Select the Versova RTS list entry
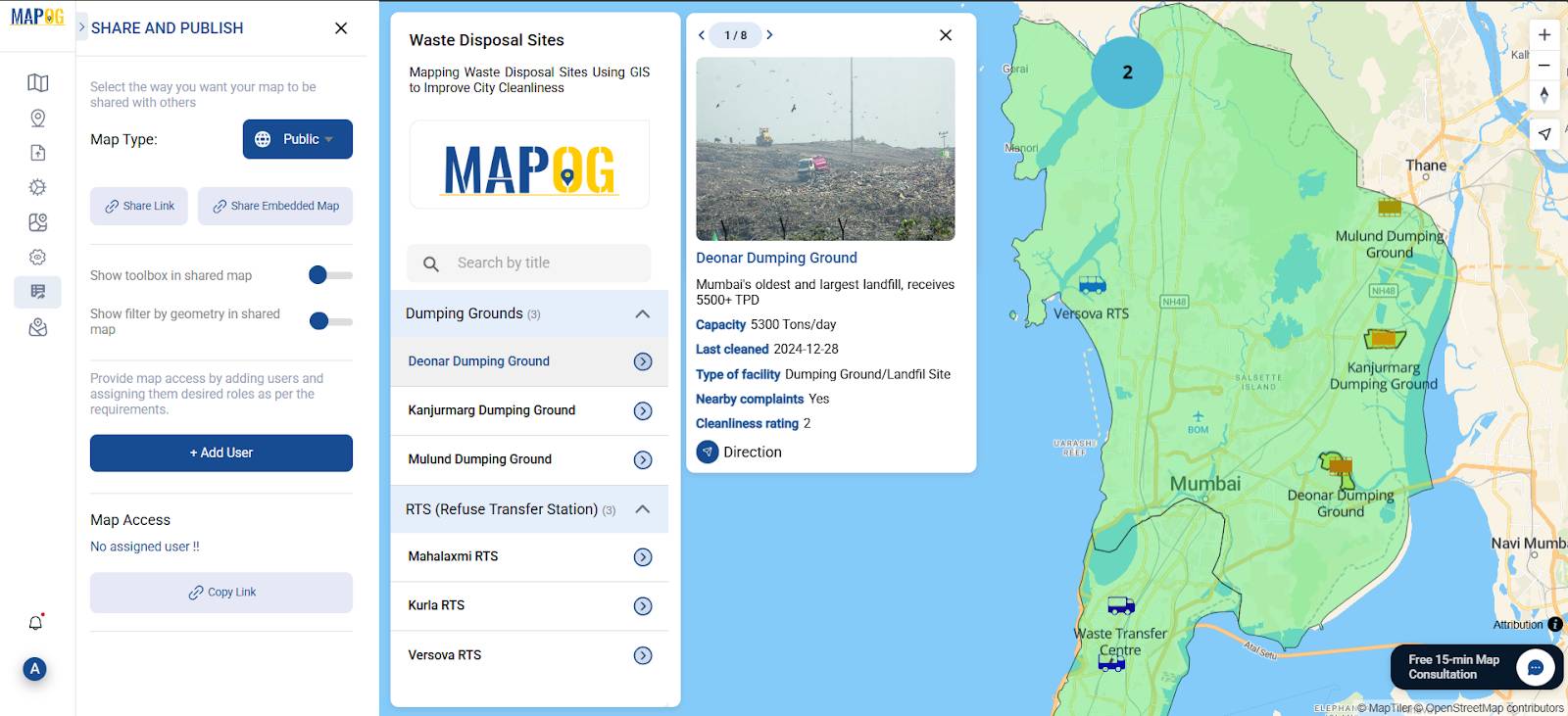The height and width of the screenshot is (716, 1568). (529, 656)
